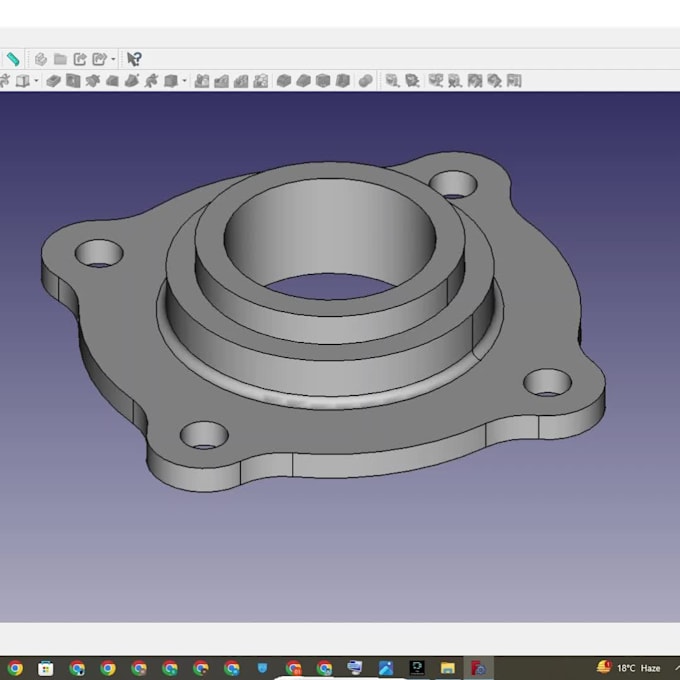Activate the What's This help pointer
The image size is (680, 680).
pos(134,59)
